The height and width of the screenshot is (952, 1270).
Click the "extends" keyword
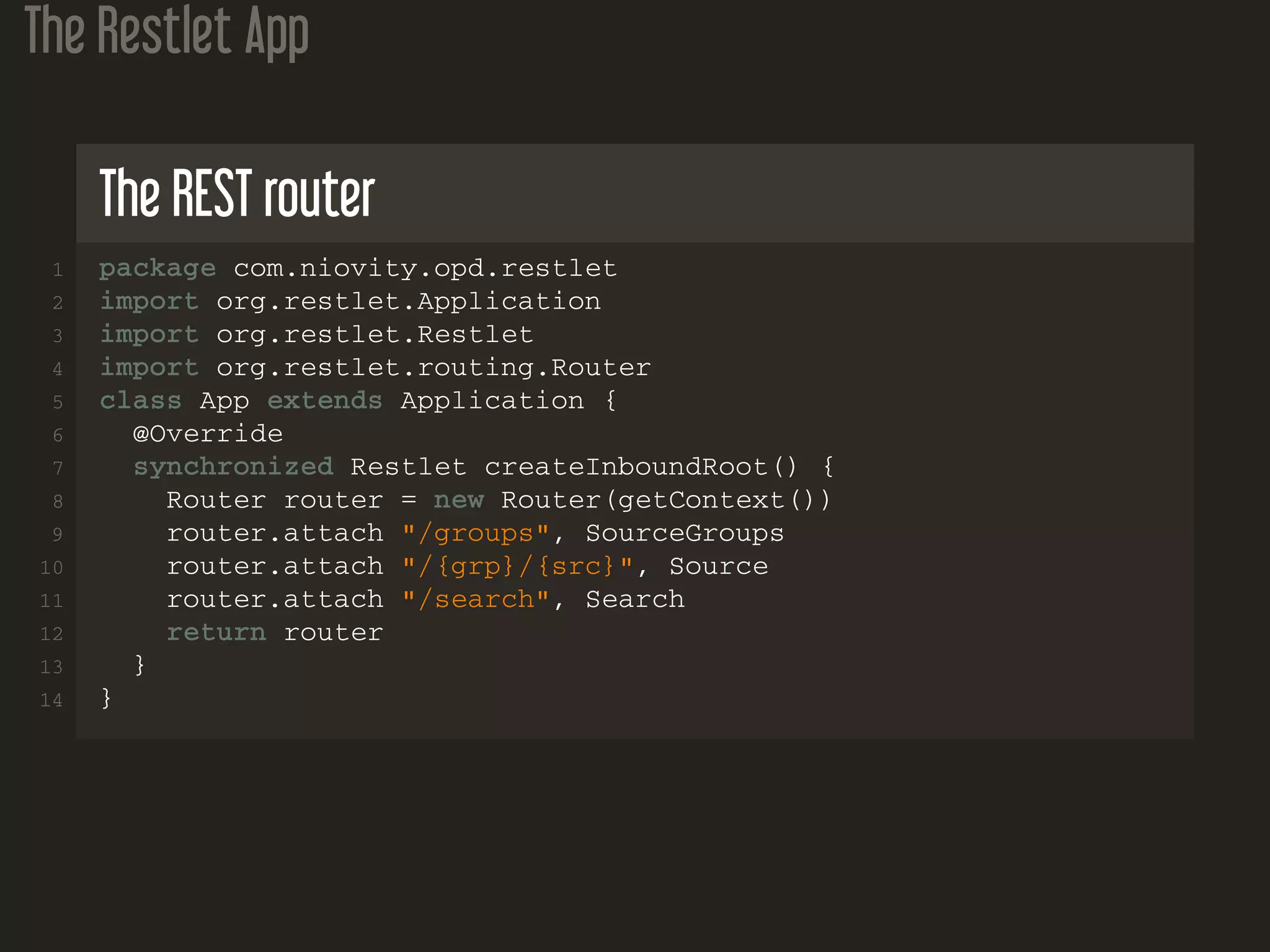tap(324, 401)
